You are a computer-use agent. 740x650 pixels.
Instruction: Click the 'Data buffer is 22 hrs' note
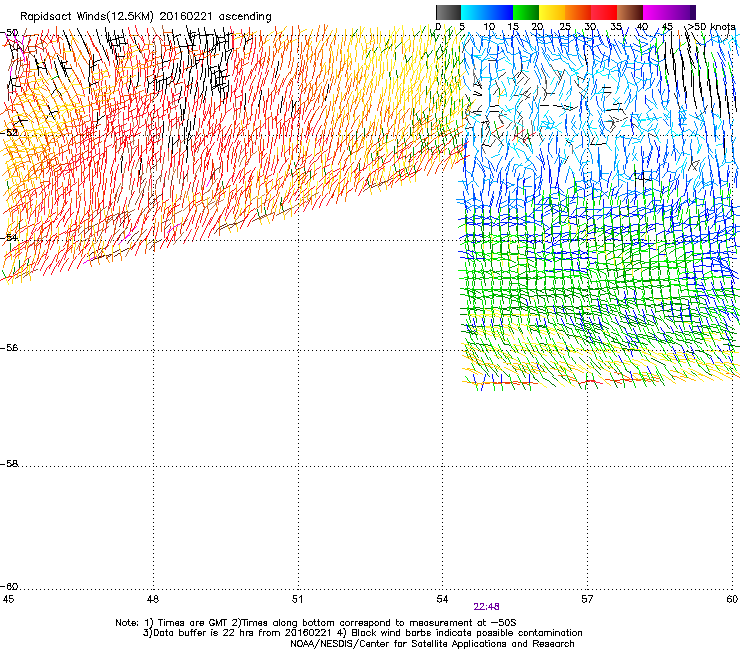point(362,633)
